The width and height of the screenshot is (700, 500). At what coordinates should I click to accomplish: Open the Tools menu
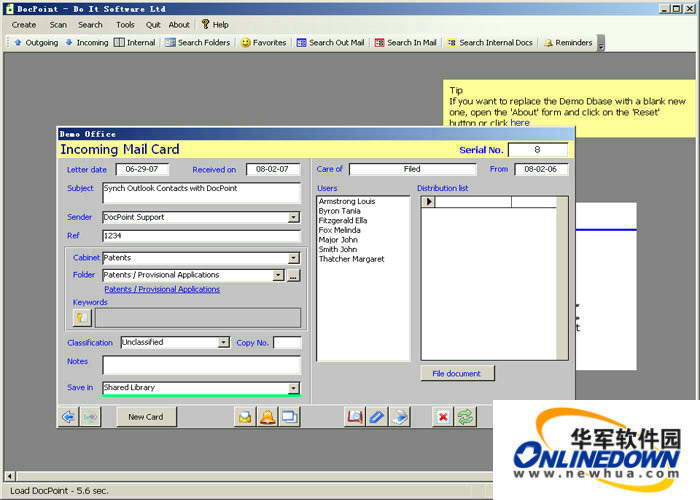click(x=125, y=25)
